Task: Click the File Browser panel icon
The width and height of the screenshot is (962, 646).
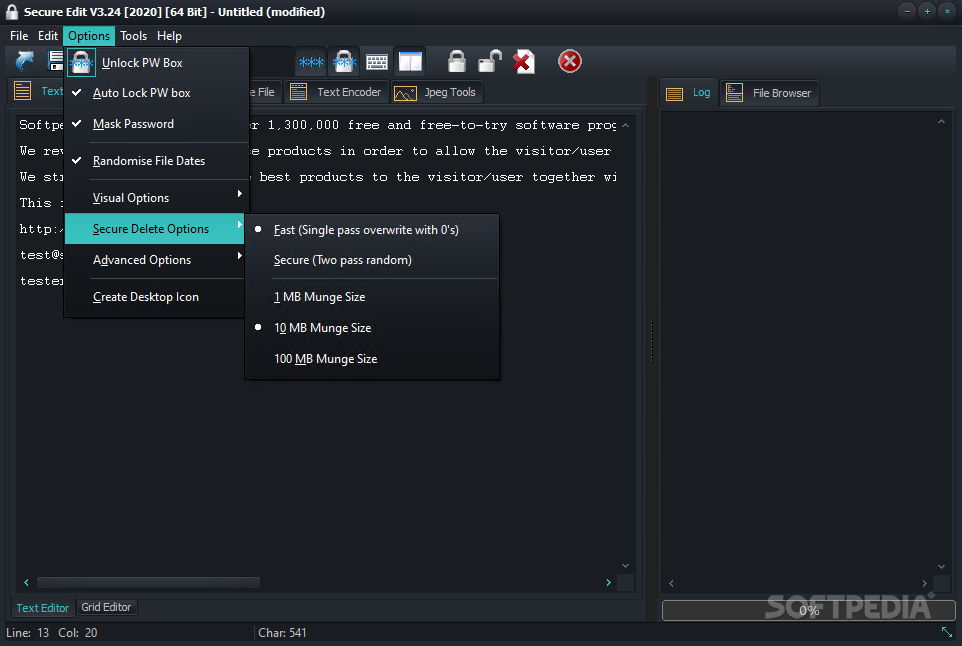Action: [734, 93]
